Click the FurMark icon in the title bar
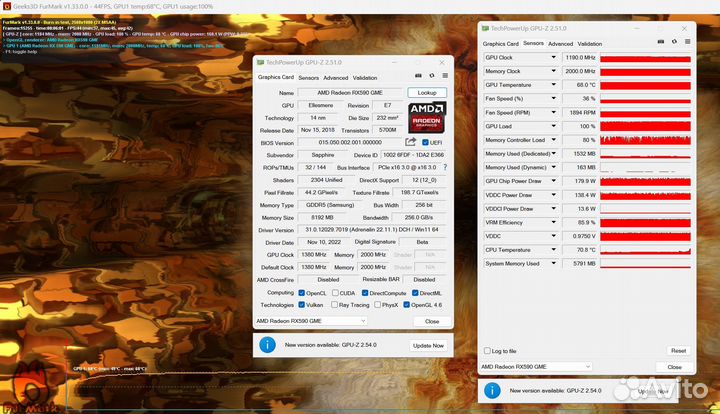 [6, 6]
